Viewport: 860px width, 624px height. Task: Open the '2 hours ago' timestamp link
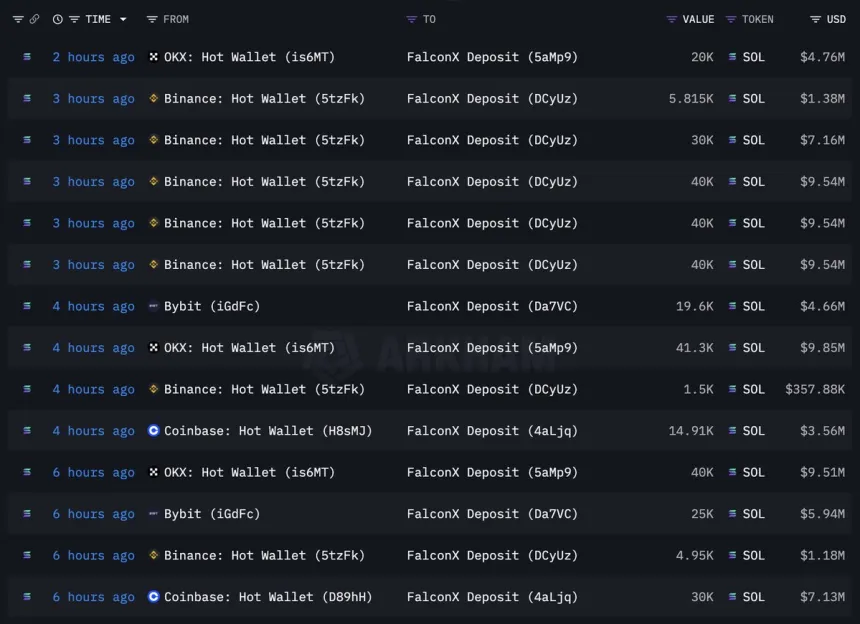pos(93,57)
